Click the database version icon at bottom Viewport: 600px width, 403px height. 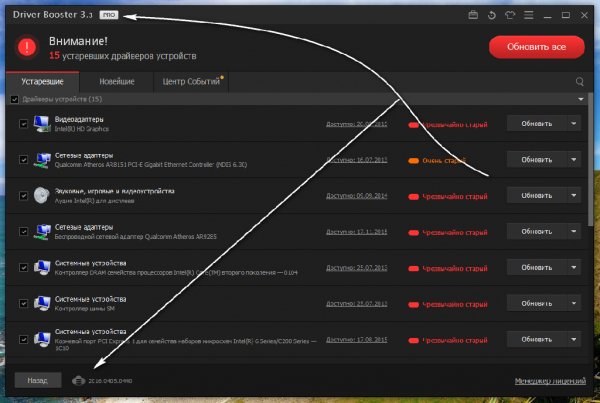[x=78, y=380]
